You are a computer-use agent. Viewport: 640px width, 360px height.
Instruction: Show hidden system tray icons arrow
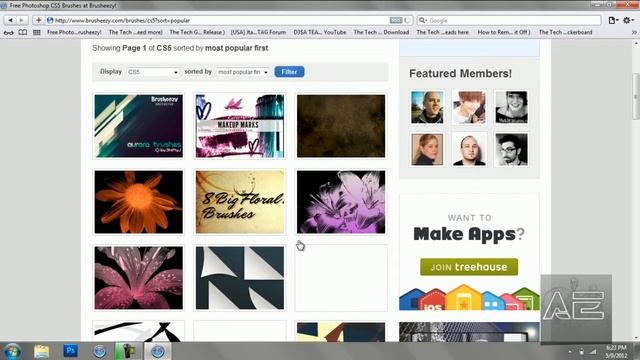tap(570, 351)
